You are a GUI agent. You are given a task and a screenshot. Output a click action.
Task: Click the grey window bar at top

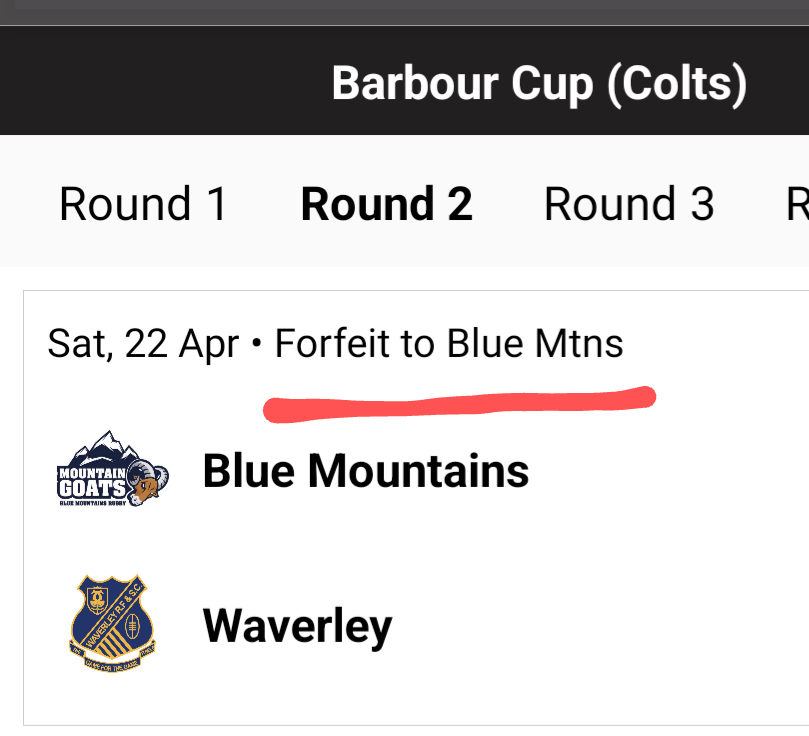tap(404, 12)
